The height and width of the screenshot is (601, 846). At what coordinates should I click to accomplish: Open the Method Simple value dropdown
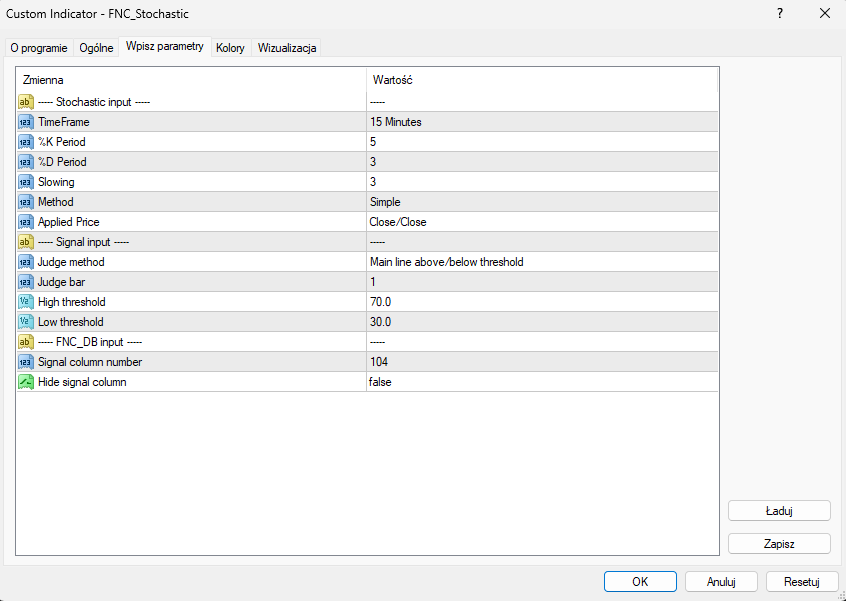point(540,202)
